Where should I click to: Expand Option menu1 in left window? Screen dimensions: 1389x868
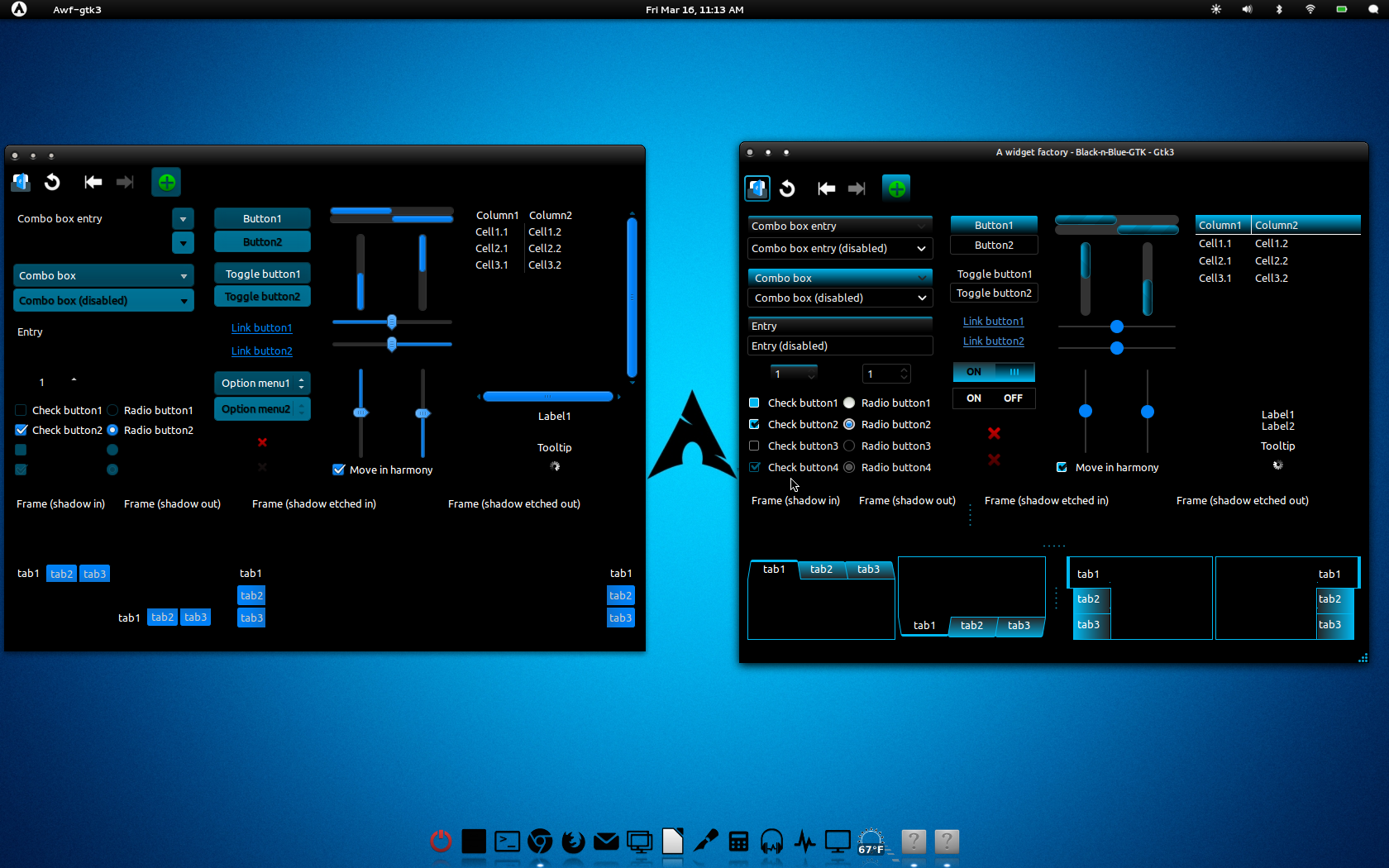point(262,383)
